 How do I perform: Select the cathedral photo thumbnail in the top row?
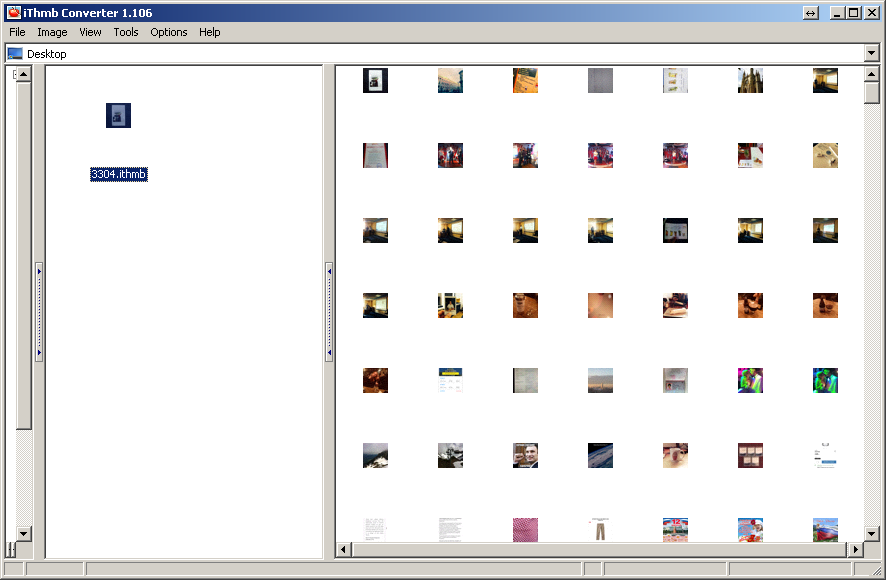click(750, 81)
